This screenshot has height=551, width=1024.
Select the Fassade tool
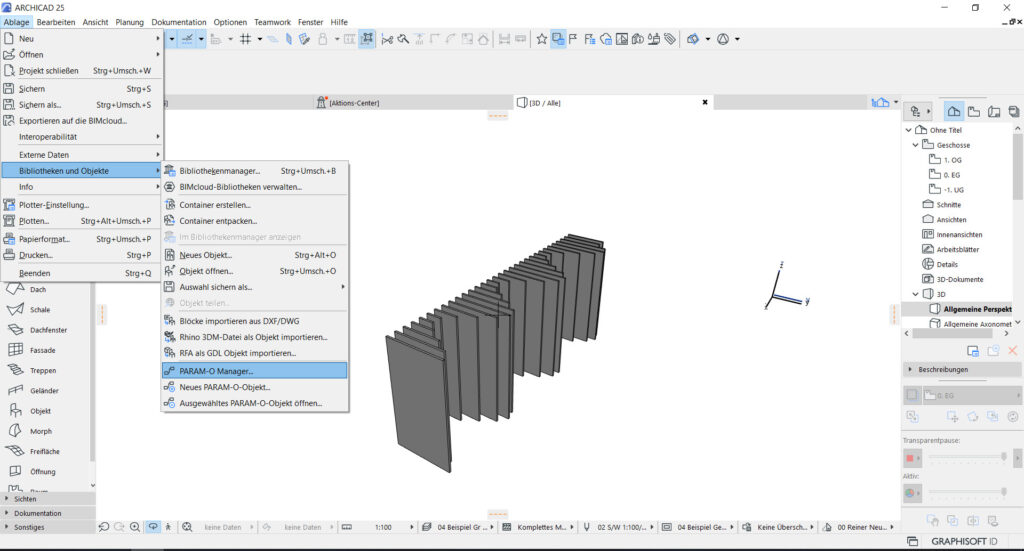(x=46, y=350)
